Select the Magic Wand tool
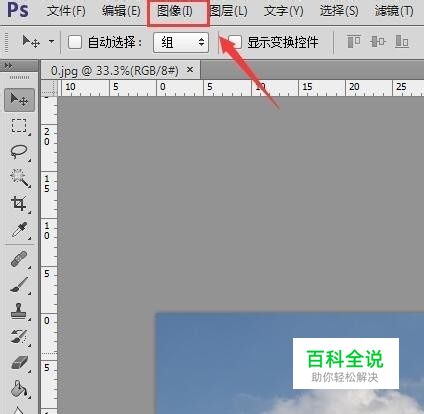Screen dimensions: 424x414 (19, 178)
